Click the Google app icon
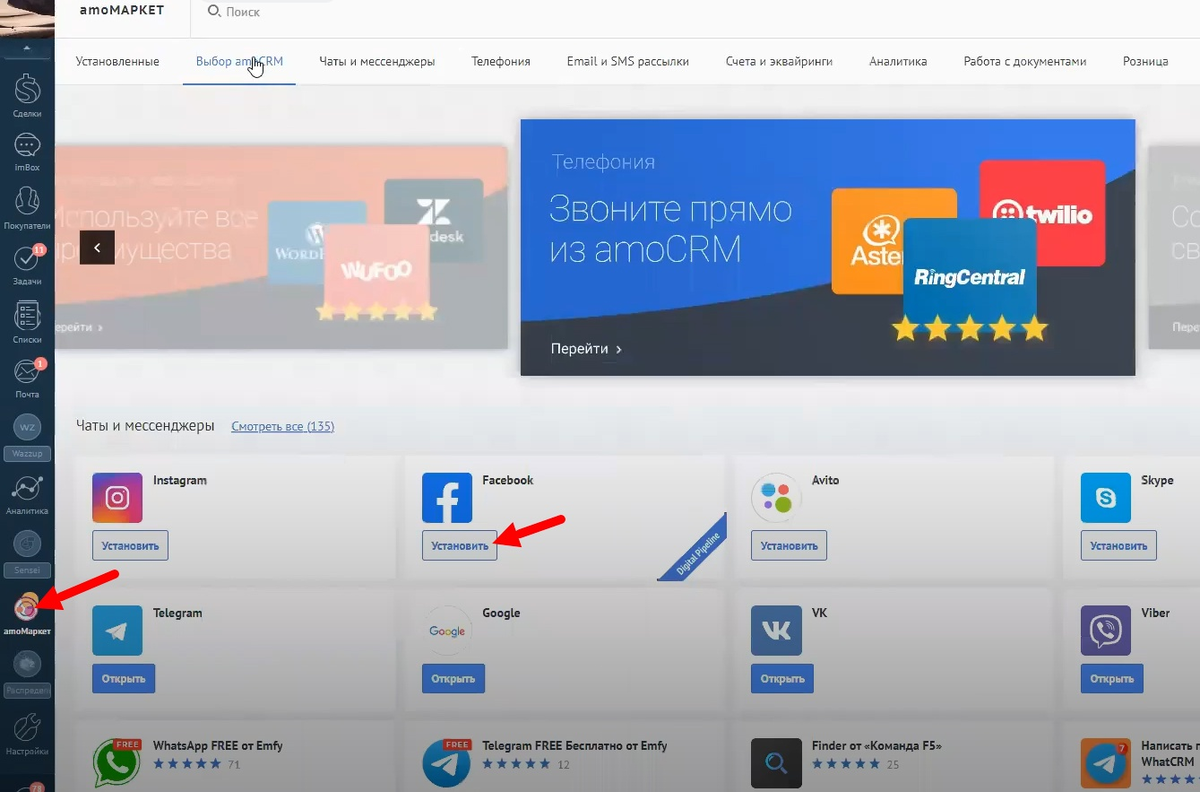This screenshot has height=792, width=1200. pos(447,630)
